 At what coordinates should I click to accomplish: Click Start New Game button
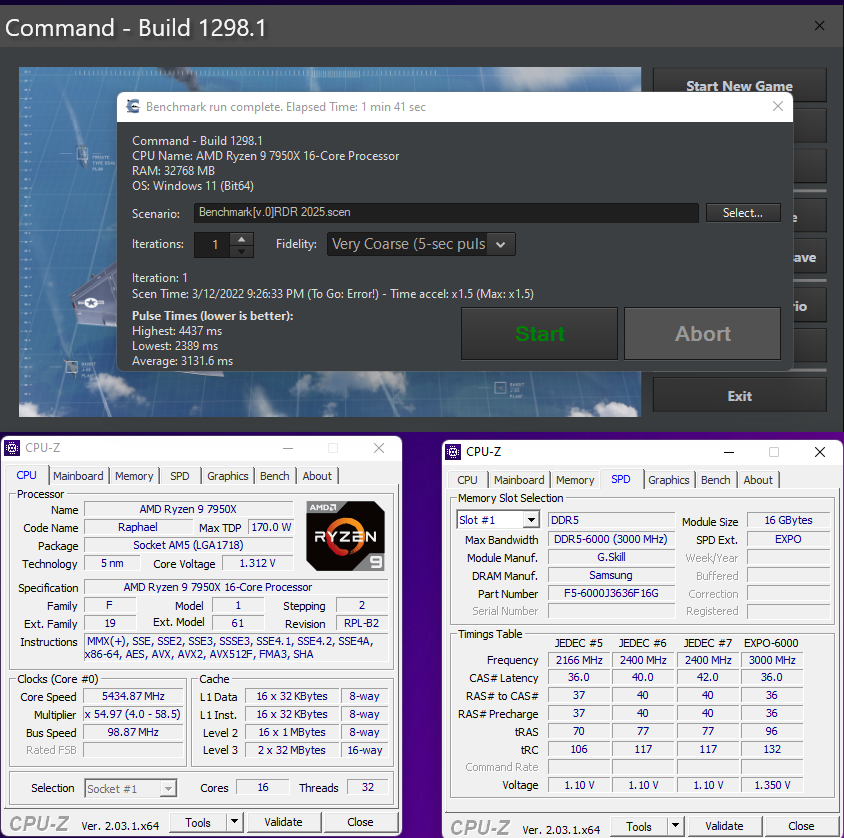tap(740, 86)
